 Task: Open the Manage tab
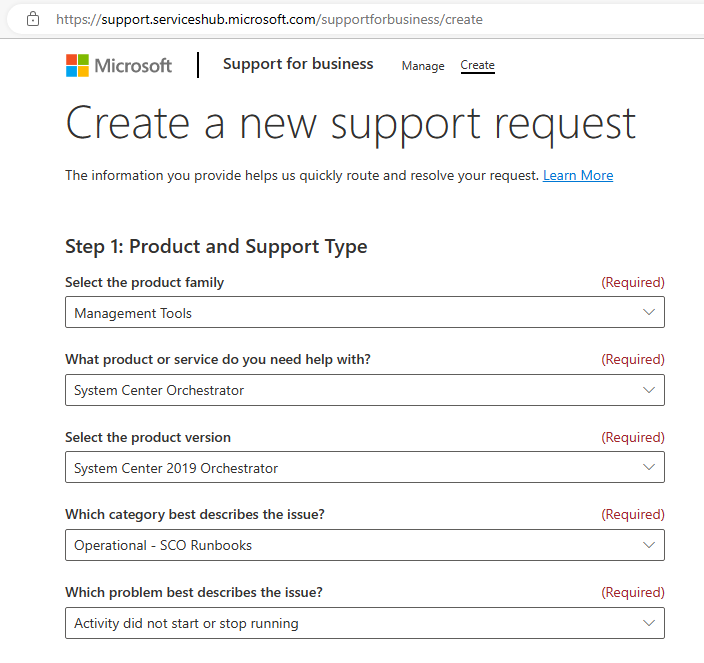coord(423,66)
